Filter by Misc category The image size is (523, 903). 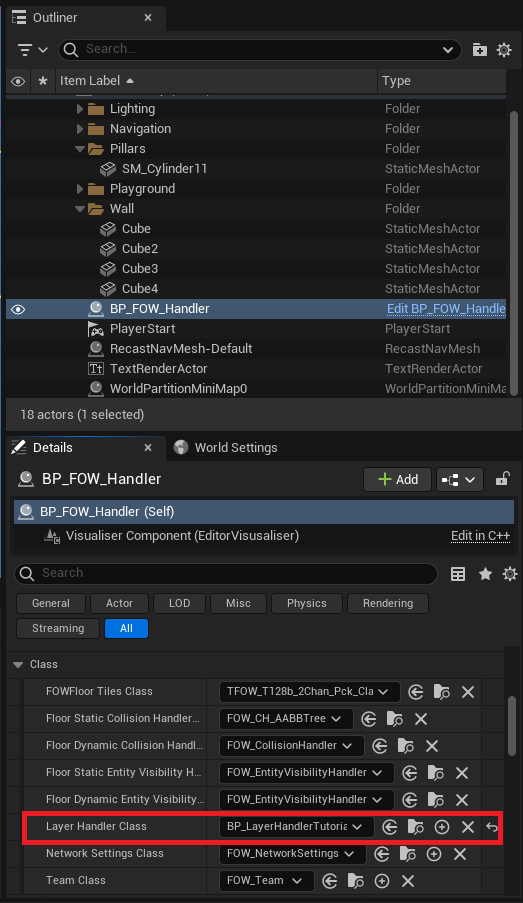[x=238, y=604]
